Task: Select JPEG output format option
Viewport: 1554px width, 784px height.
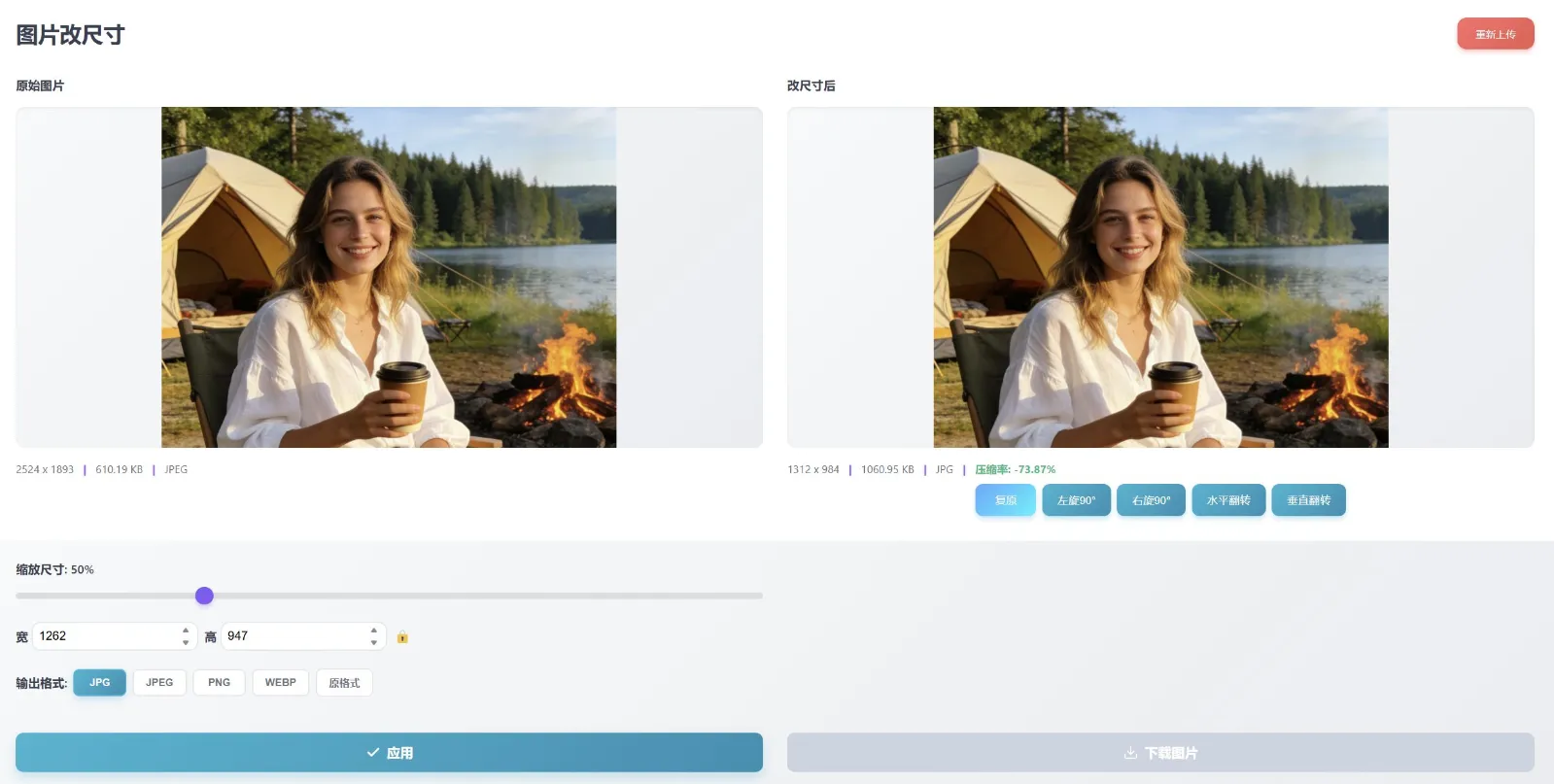Action: pyautogui.click(x=159, y=683)
